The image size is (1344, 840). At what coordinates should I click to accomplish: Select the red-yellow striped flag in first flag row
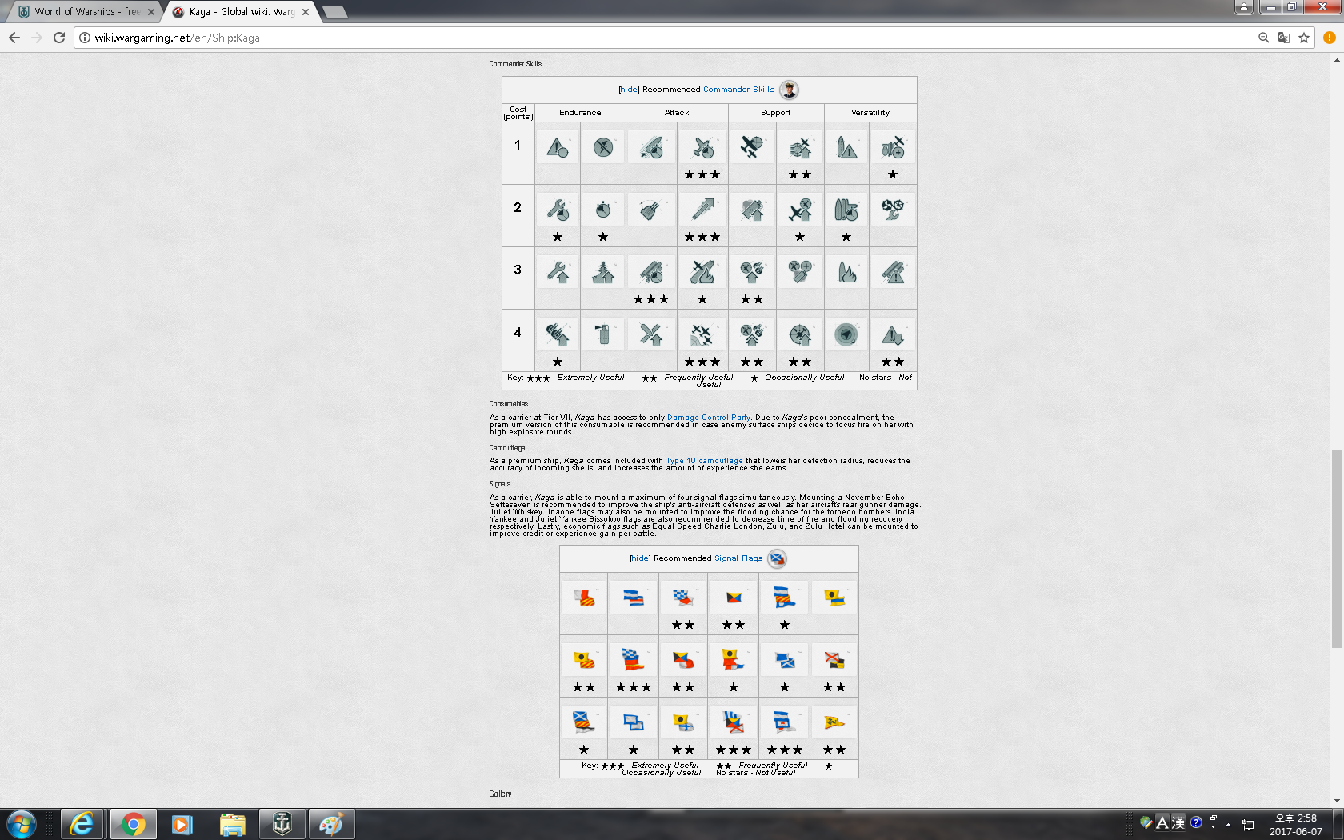[583, 598]
